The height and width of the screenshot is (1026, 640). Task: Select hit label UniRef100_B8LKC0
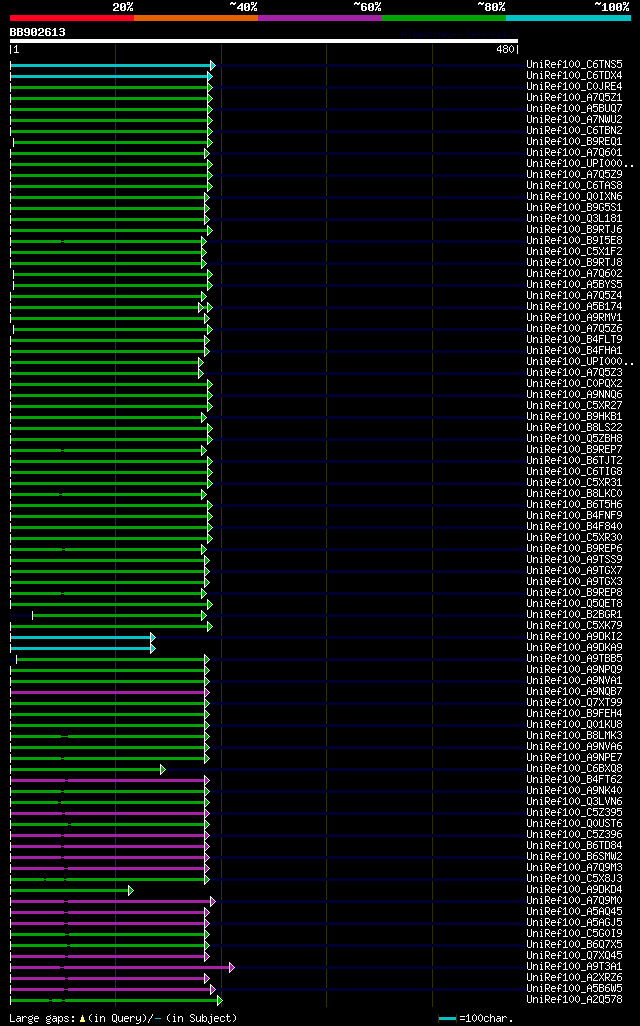575,493
